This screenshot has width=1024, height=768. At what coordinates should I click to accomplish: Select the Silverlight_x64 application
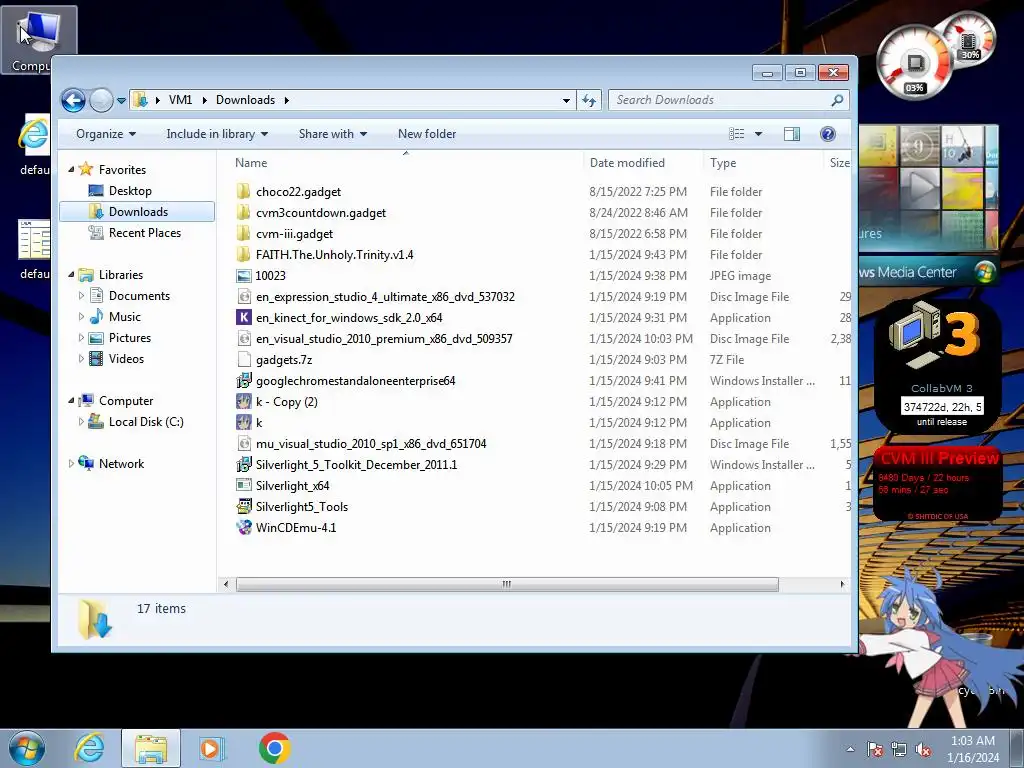[293, 486]
